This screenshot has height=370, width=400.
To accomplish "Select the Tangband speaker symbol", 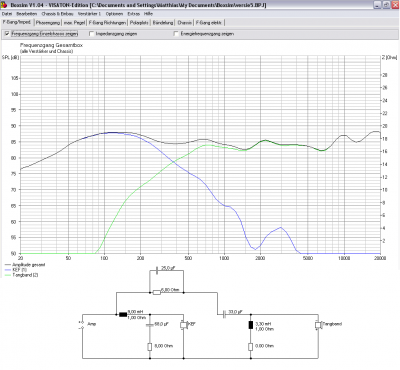I will tap(318, 325).
